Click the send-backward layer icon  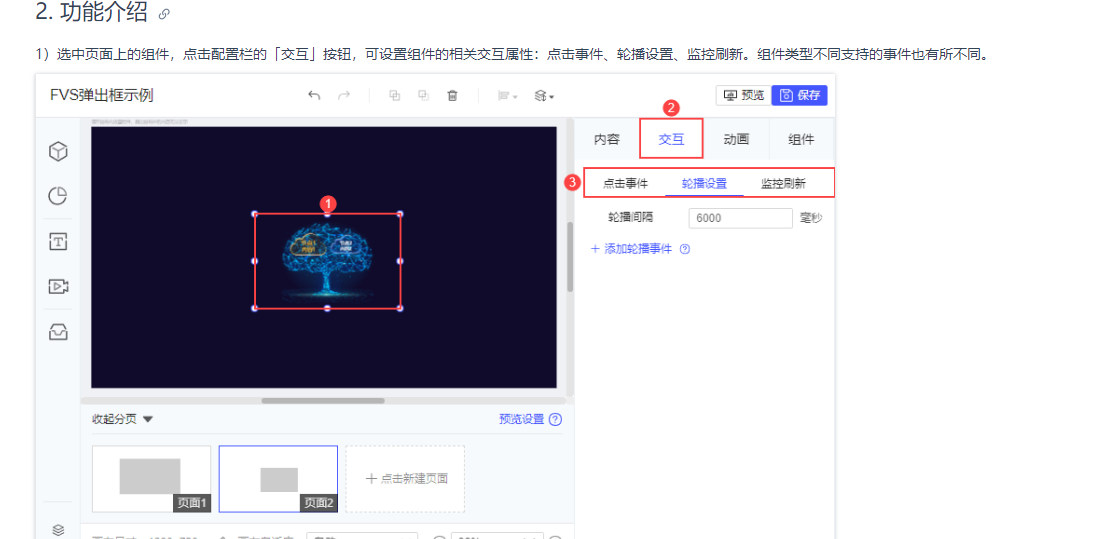pos(423,96)
